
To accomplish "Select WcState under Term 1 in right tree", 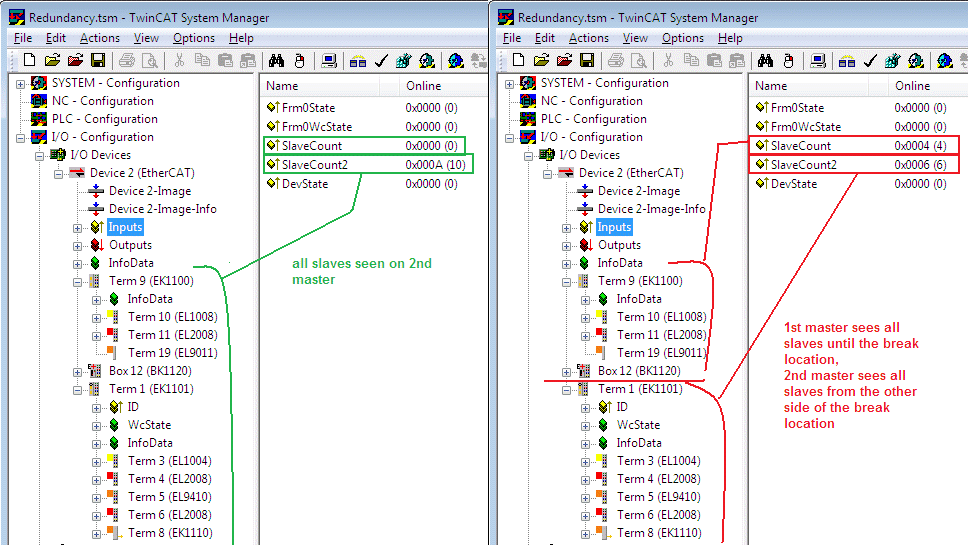I will (x=638, y=425).
